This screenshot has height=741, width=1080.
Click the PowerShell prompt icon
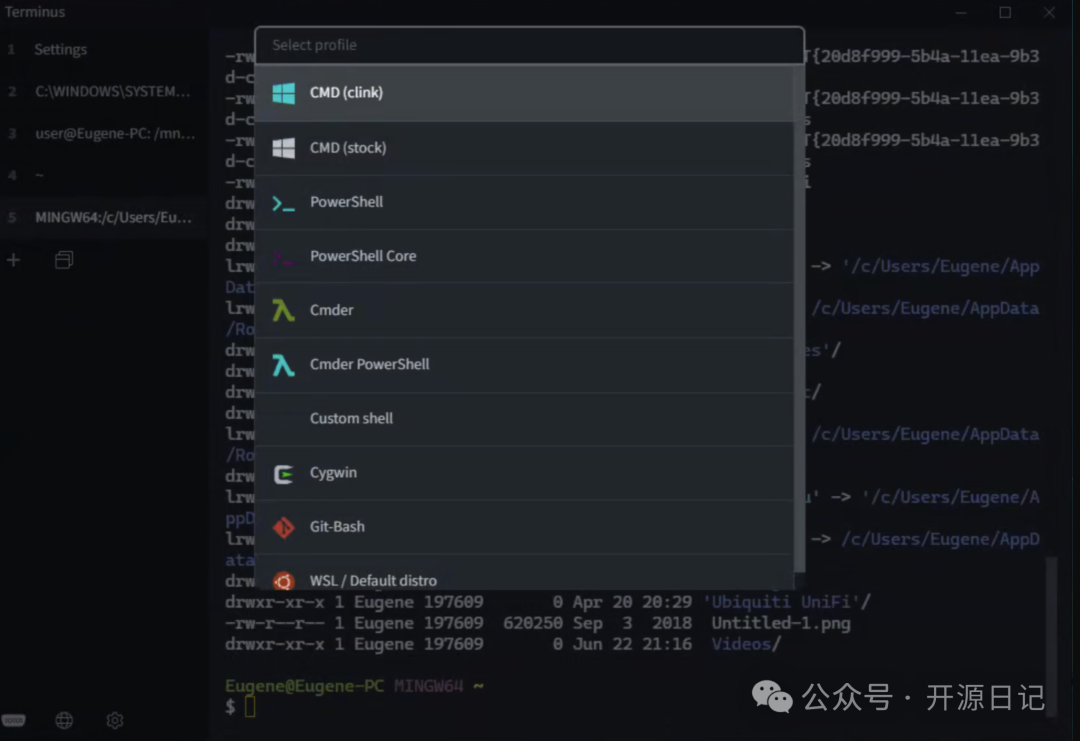(x=283, y=202)
